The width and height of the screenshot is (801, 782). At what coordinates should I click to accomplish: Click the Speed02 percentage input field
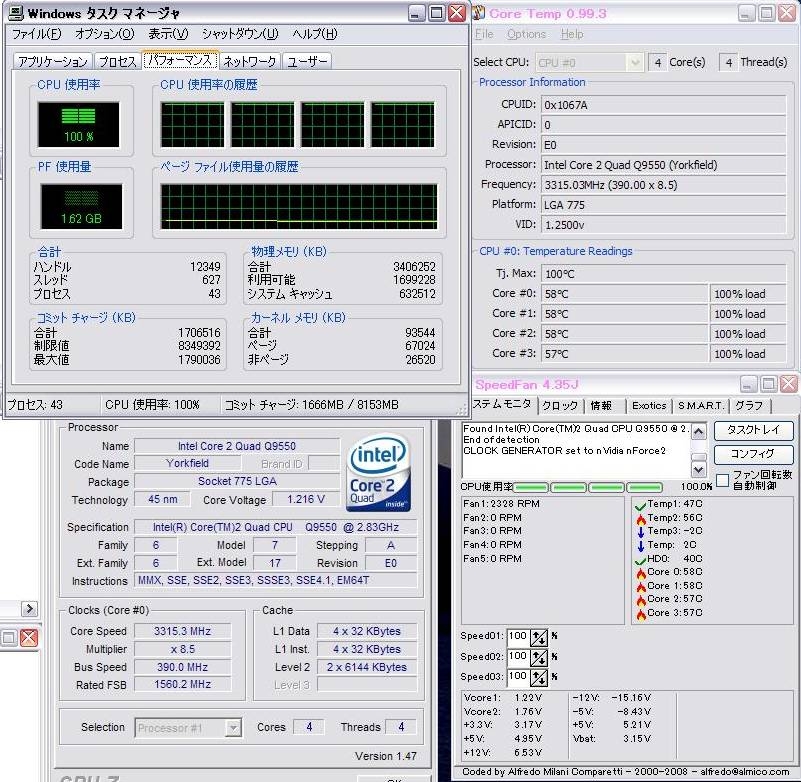(x=517, y=657)
